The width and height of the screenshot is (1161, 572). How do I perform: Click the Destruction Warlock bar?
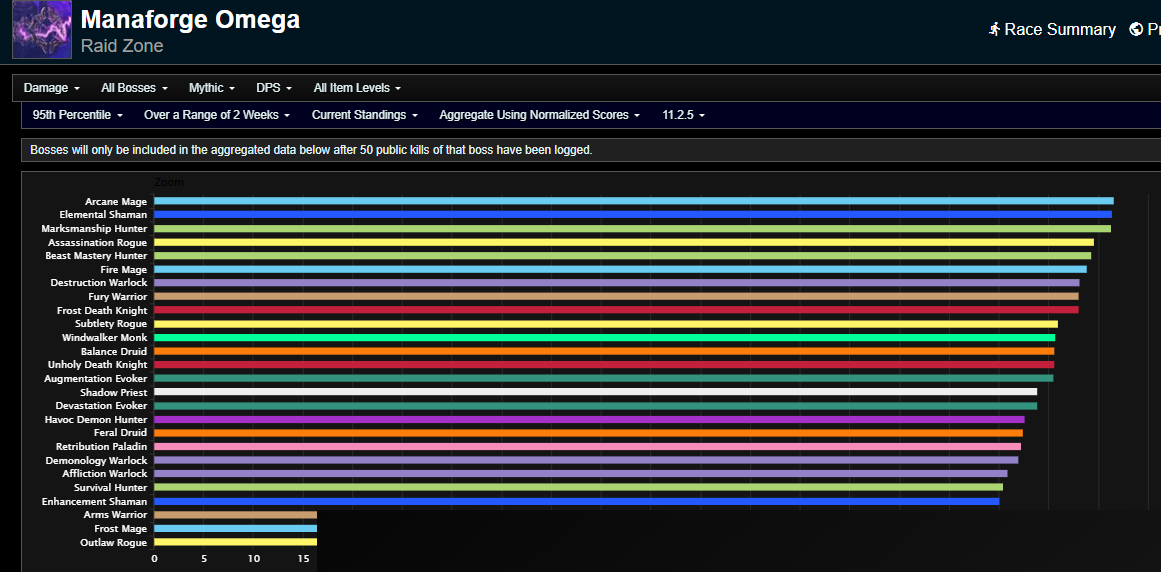click(617, 283)
